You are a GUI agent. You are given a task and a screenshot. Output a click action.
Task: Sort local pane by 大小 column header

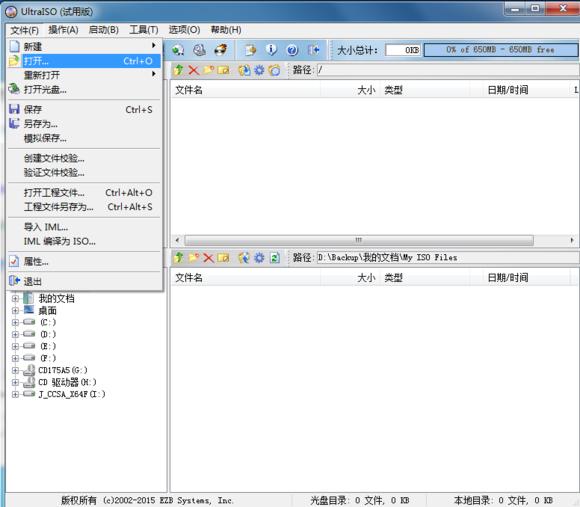point(350,278)
